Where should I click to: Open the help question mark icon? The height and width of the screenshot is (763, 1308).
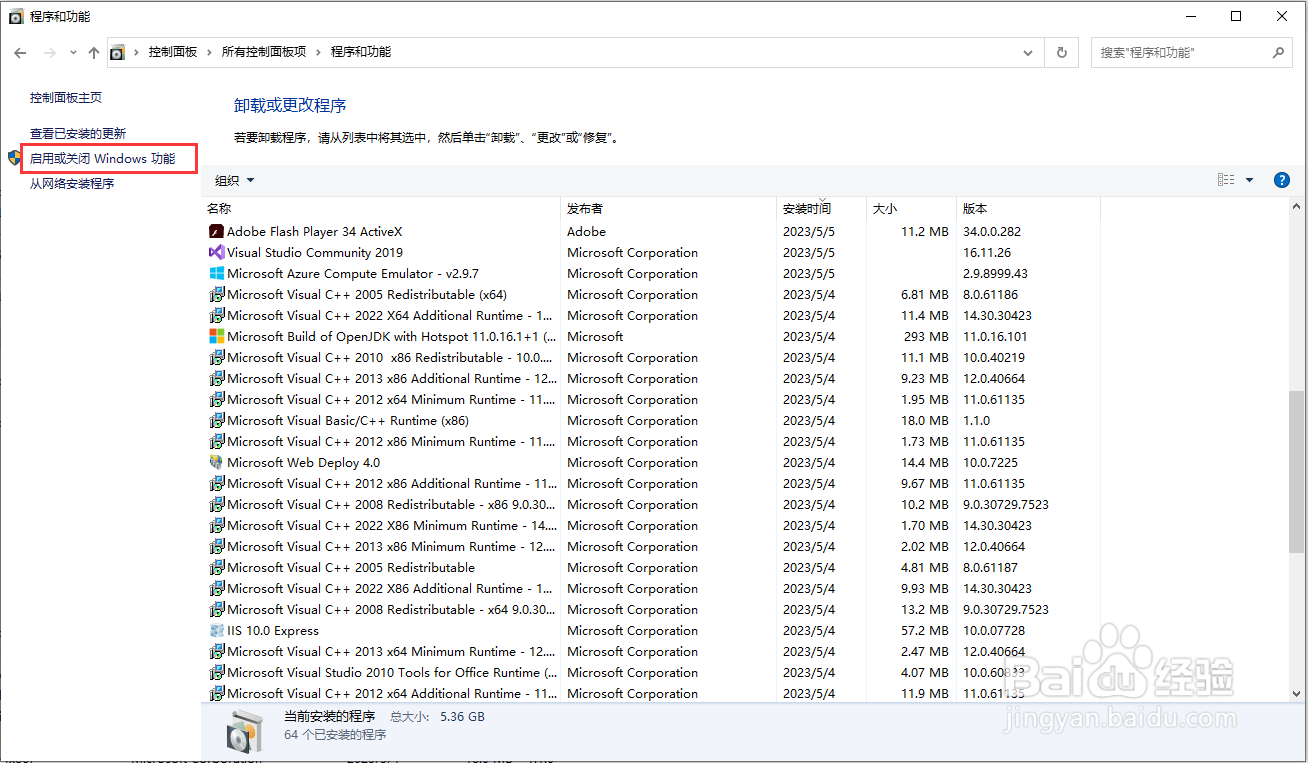tap(1282, 180)
